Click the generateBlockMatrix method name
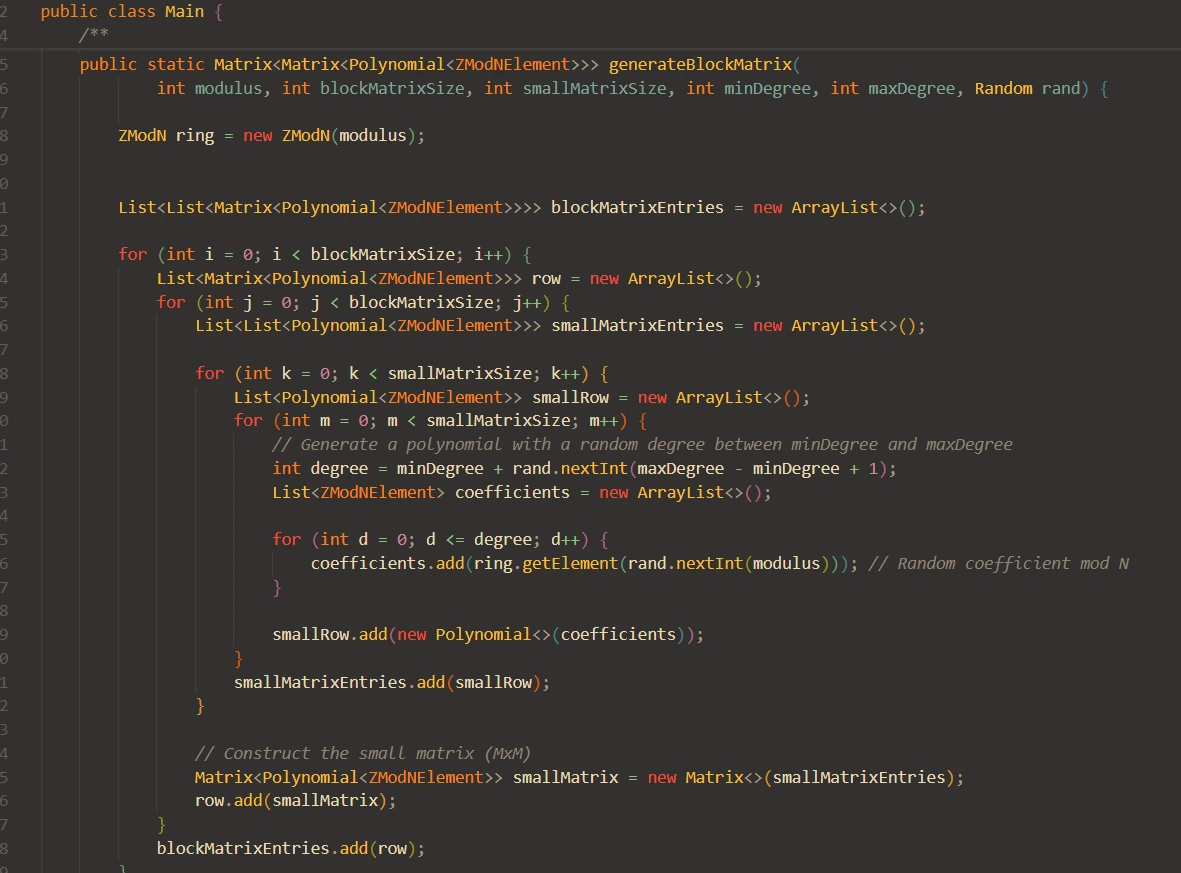Image resolution: width=1181 pixels, height=873 pixels. pyautogui.click(x=699, y=65)
